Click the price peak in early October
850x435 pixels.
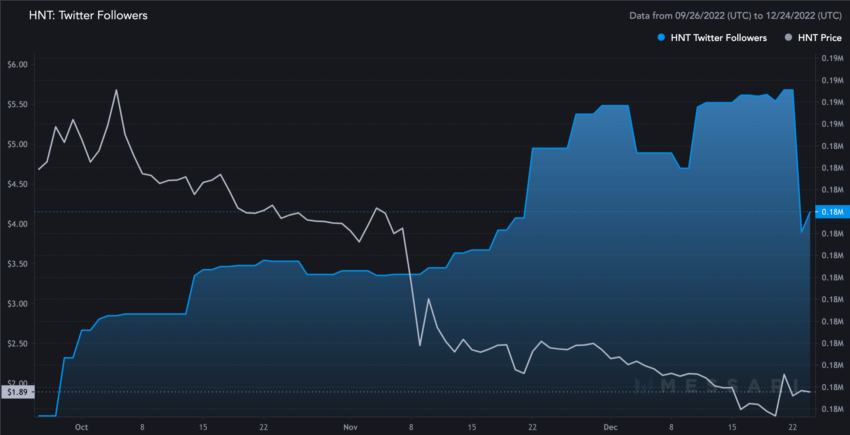point(116,90)
